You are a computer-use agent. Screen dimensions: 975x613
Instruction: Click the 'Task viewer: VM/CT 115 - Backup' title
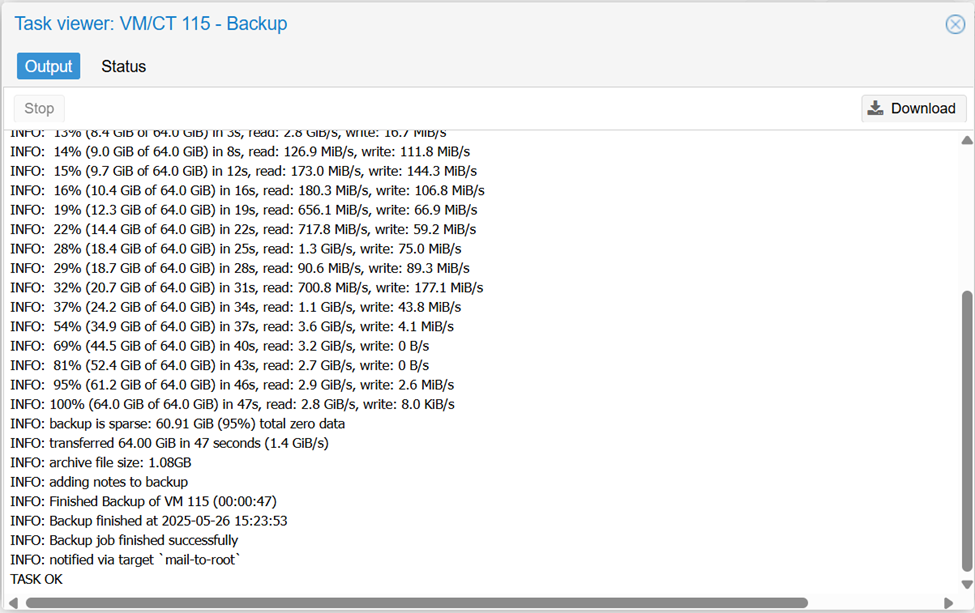click(x=151, y=23)
